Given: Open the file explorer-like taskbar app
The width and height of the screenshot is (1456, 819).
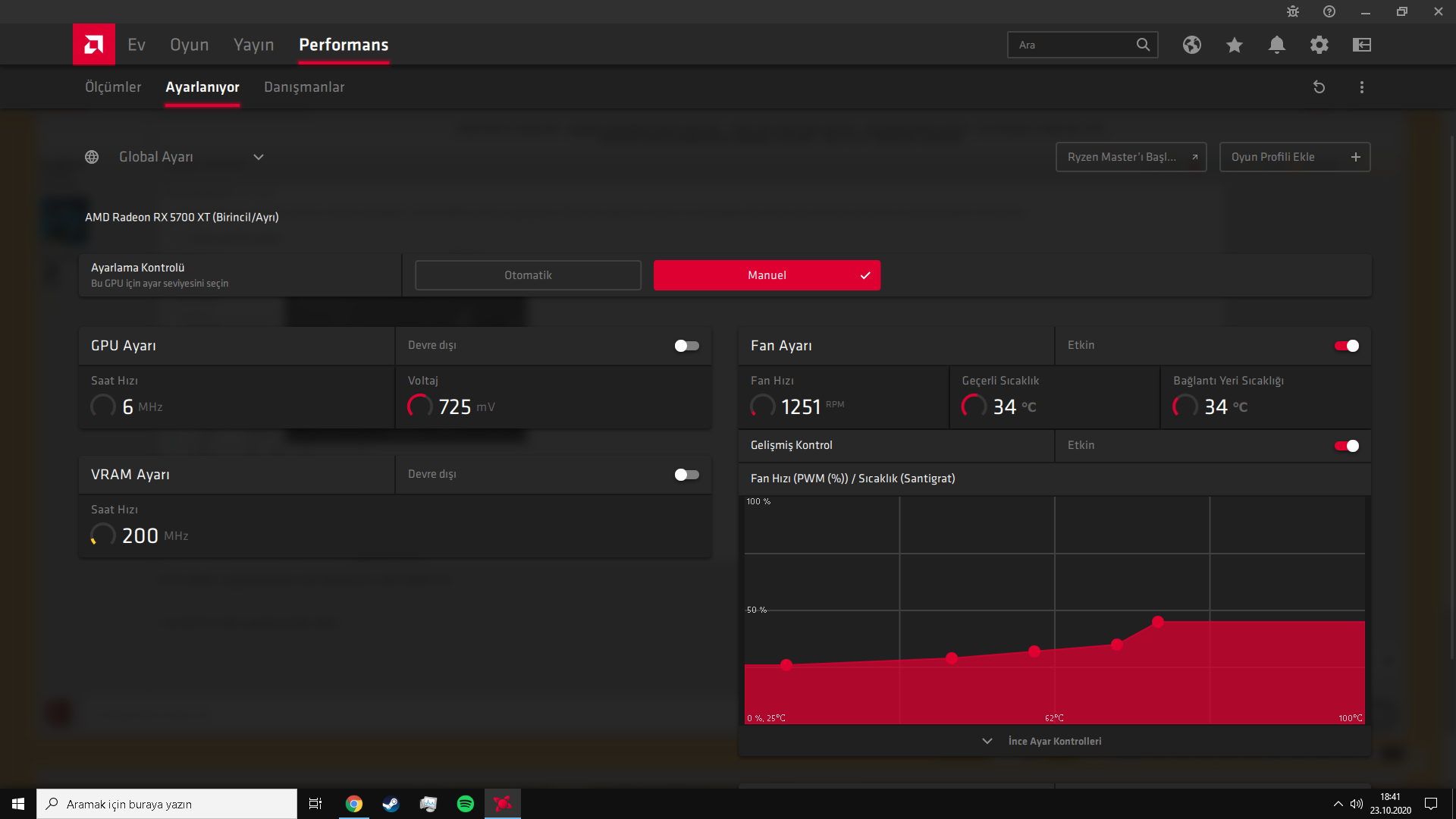Looking at the screenshot, I should (428, 804).
